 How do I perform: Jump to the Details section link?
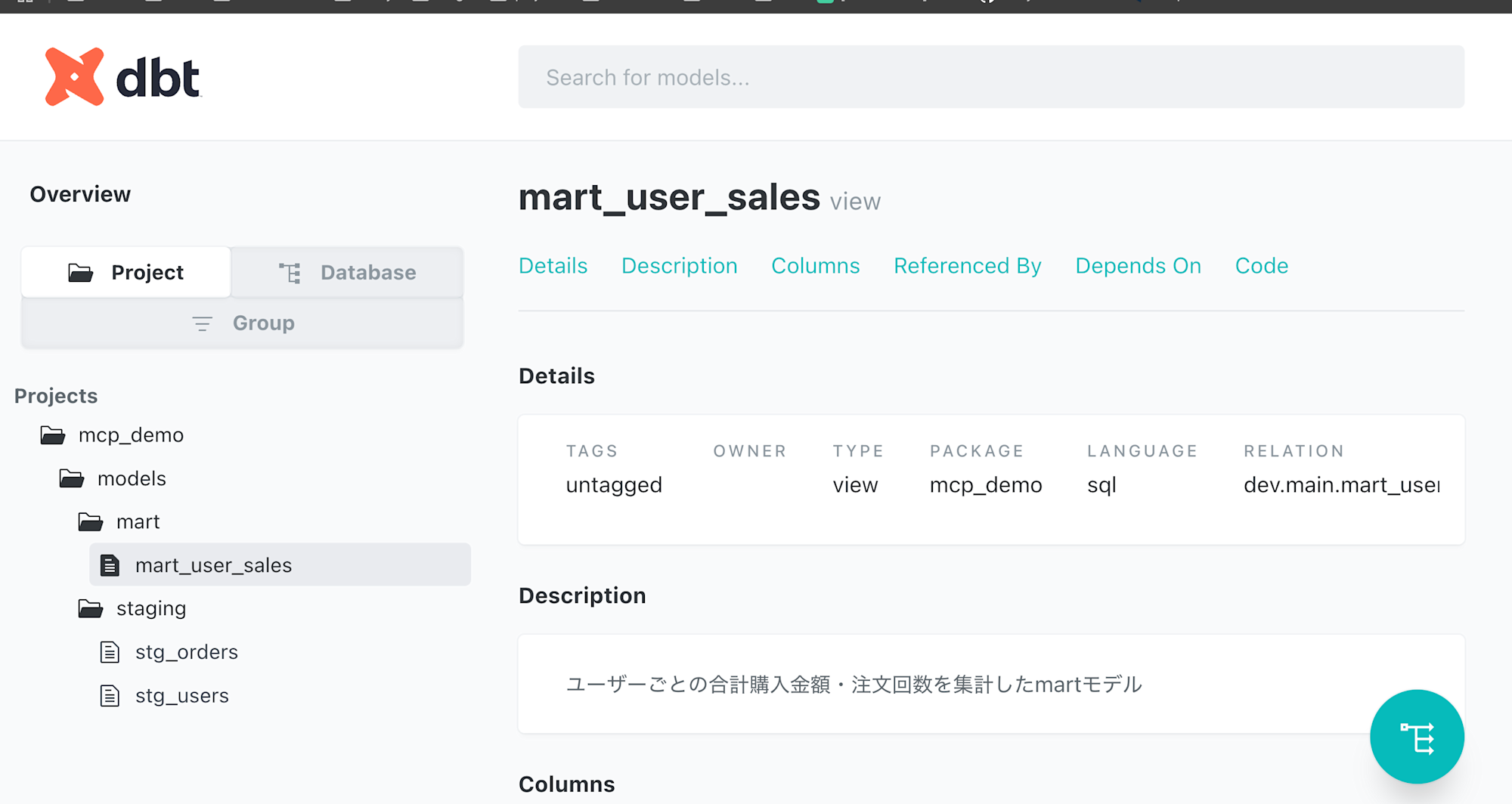tap(553, 266)
